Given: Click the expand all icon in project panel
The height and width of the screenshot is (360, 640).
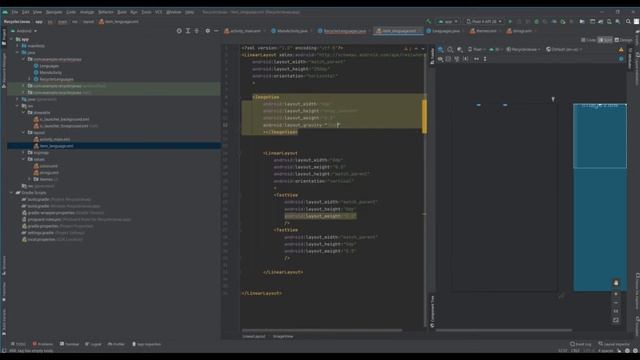Looking at the screenshot, I should coord(188,31).
